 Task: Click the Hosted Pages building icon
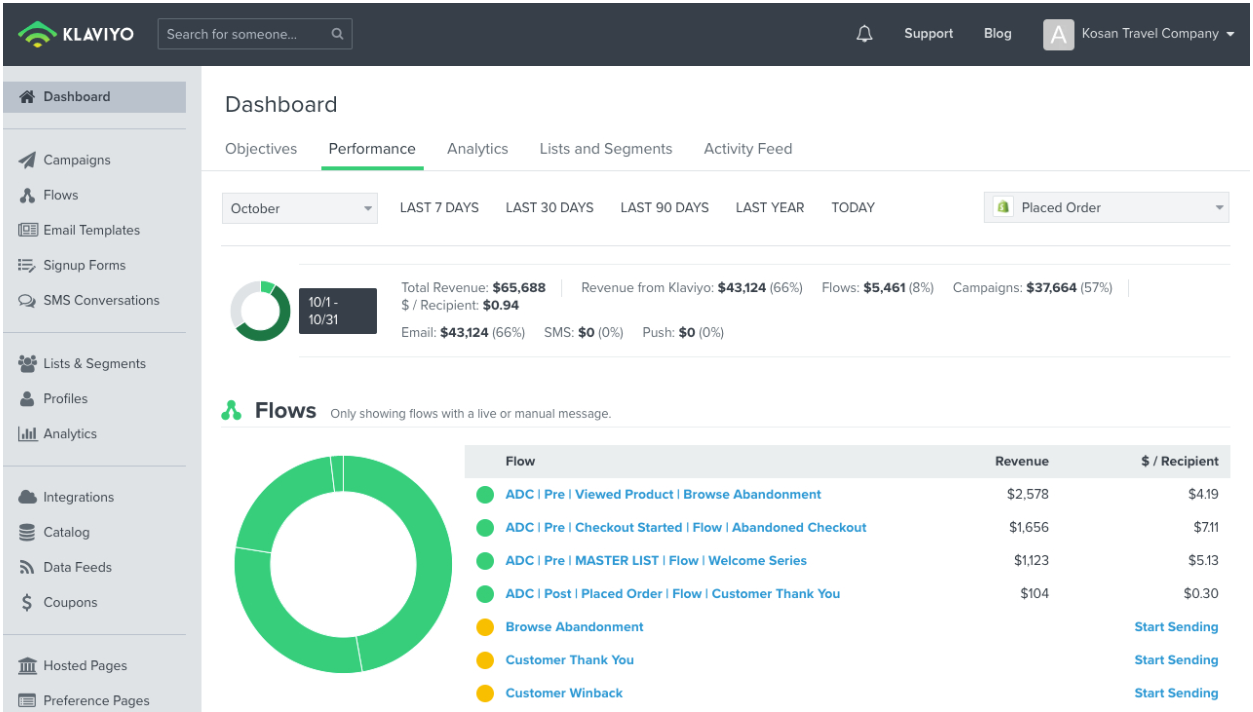28,665
